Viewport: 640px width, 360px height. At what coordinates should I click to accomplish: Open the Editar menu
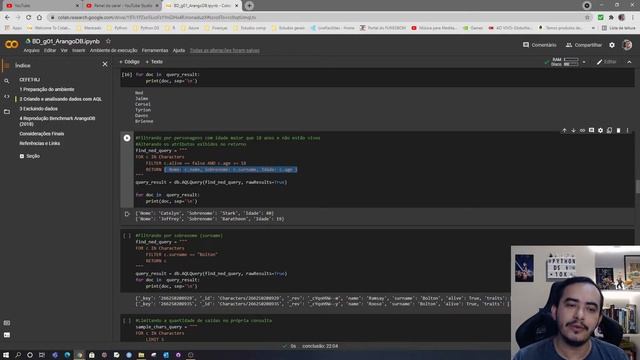coord(50,51)
